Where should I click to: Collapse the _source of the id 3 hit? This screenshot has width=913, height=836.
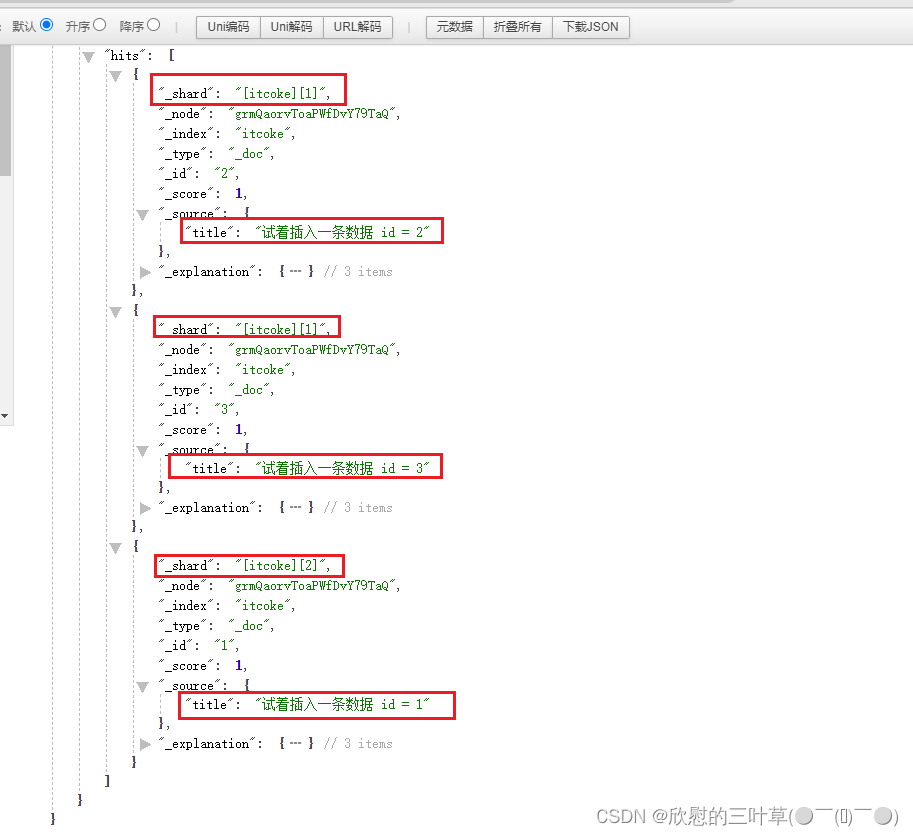143,451
